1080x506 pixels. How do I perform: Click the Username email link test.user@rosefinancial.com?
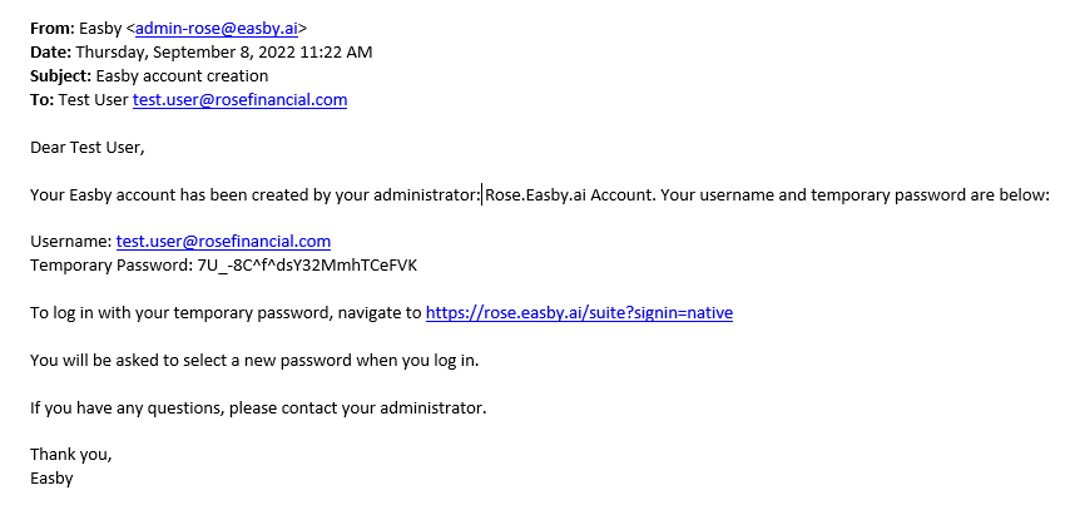[223, 242]
